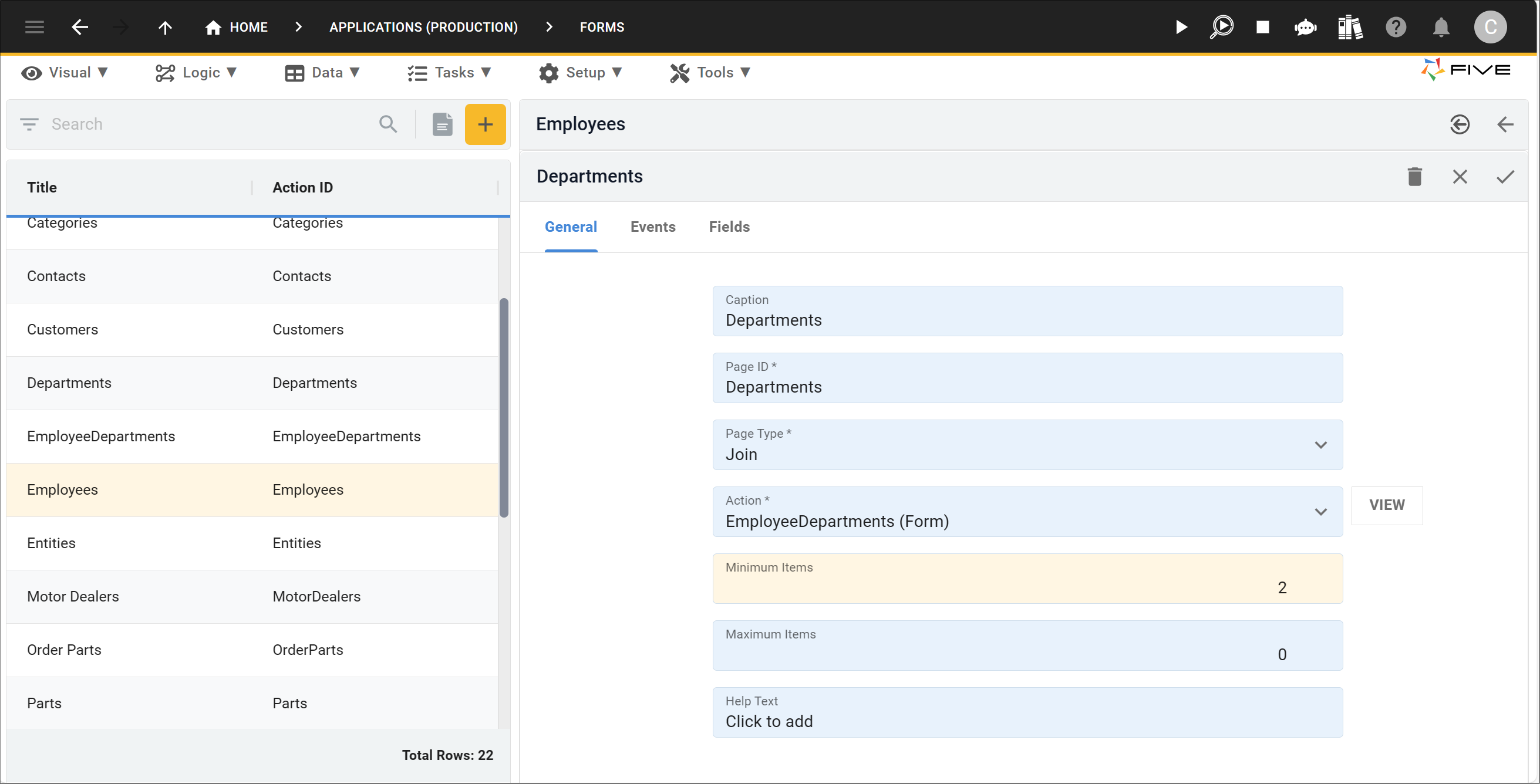The width and height of the screenshot is (1540, 784).
Task: Click the document icon next to plus
Action: [443, 124]
